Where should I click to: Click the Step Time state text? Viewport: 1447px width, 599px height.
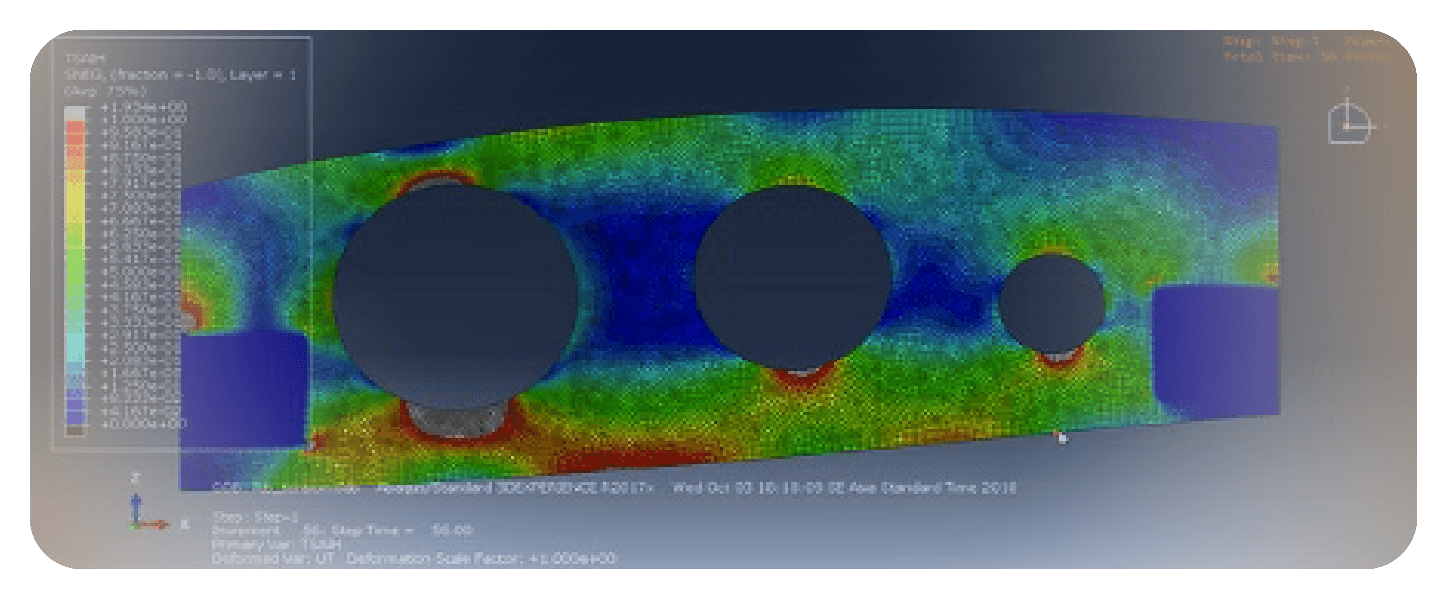(390, 530)
